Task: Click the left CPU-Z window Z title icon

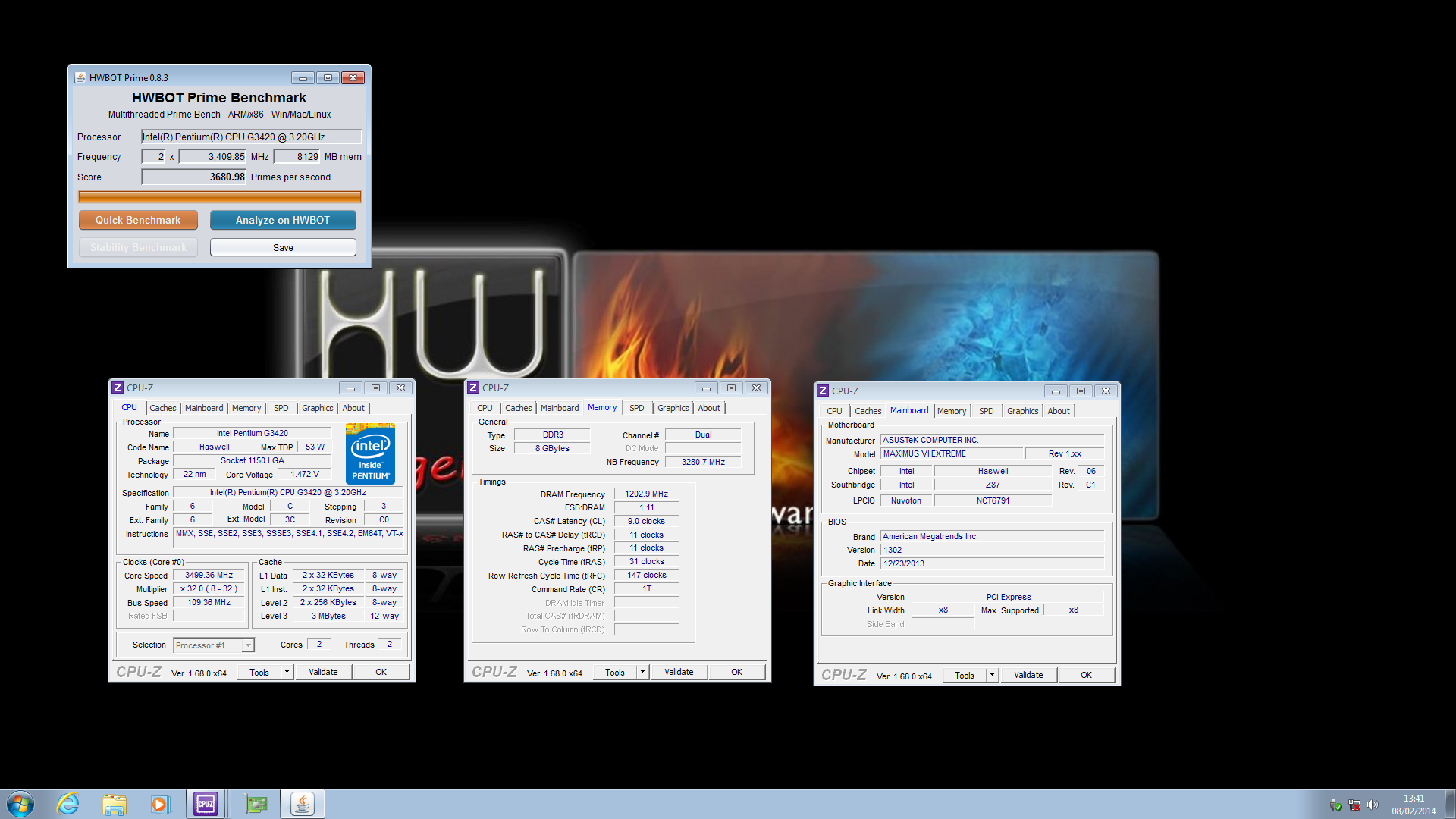Action: pyautogui.click(x=118, y=388)
